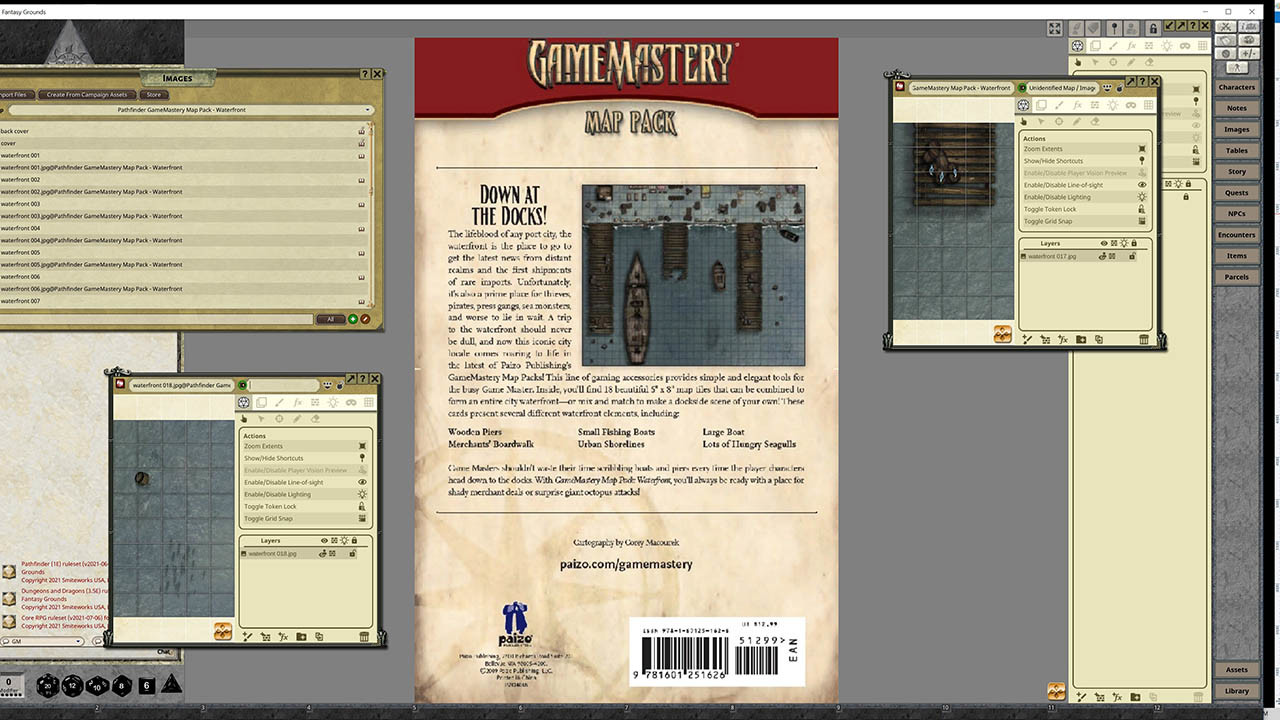Delete layer with trash icon in waterfront 017
1280x720 pixels.
click(x=1144, y=340)
